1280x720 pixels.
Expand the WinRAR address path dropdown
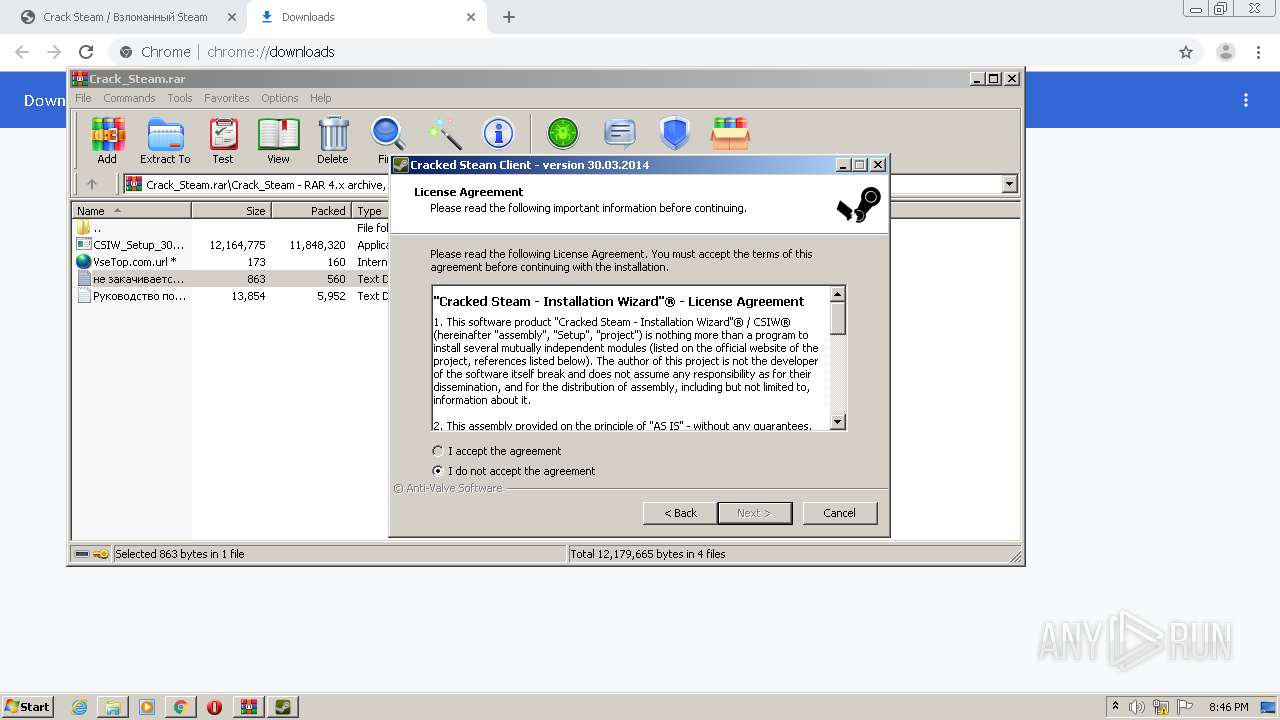click(1009, 184)
